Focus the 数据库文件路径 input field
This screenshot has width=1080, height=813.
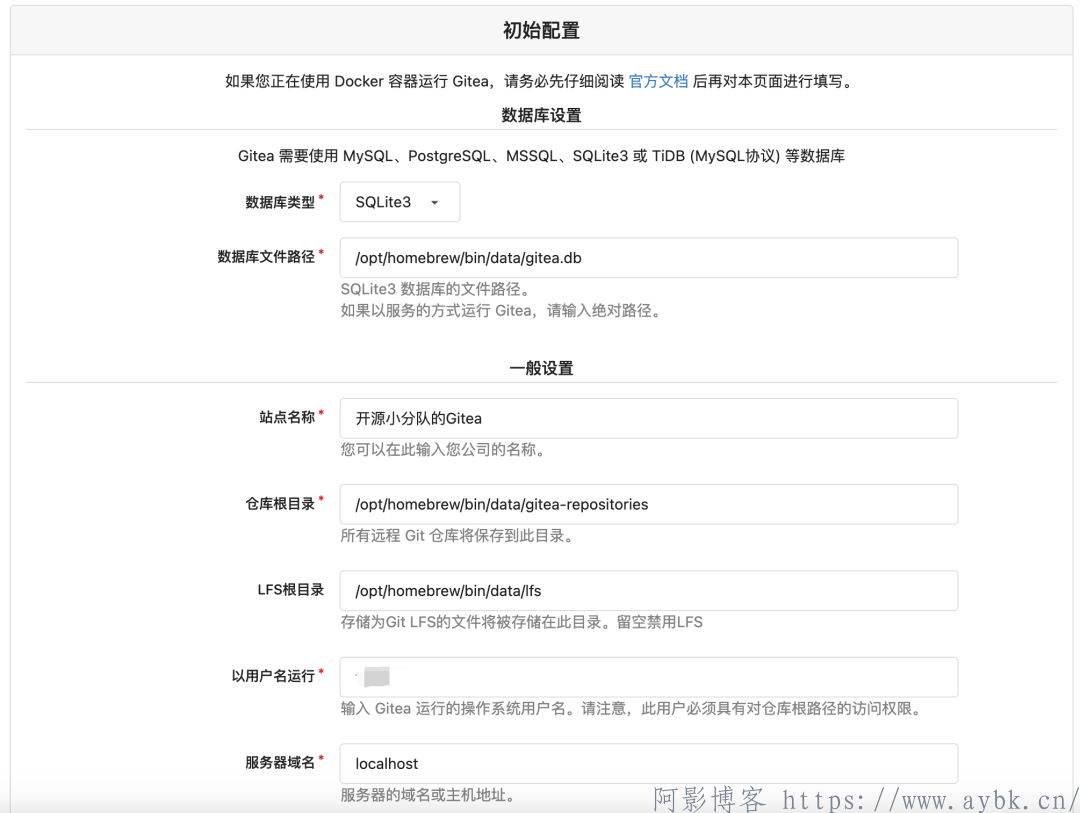point(648,258)
